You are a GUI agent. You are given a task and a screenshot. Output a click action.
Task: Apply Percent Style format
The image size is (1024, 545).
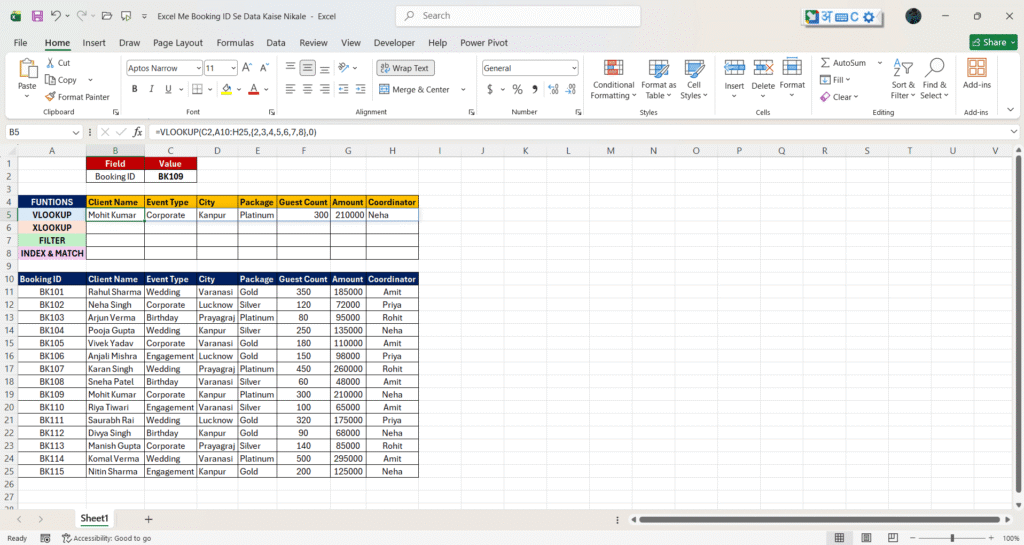517,89
